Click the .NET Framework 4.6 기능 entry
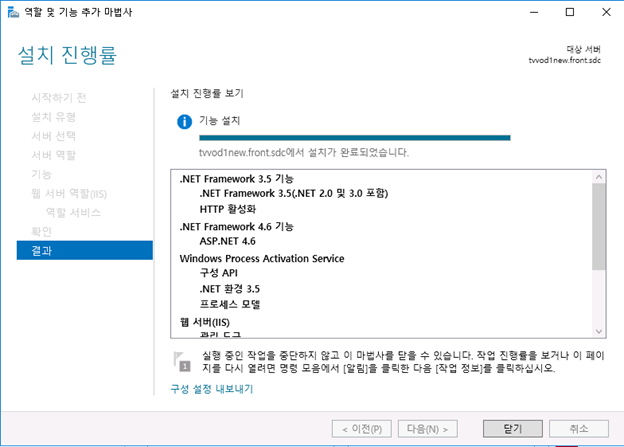This screenshot has height=447, width=624. coord(236,226)
